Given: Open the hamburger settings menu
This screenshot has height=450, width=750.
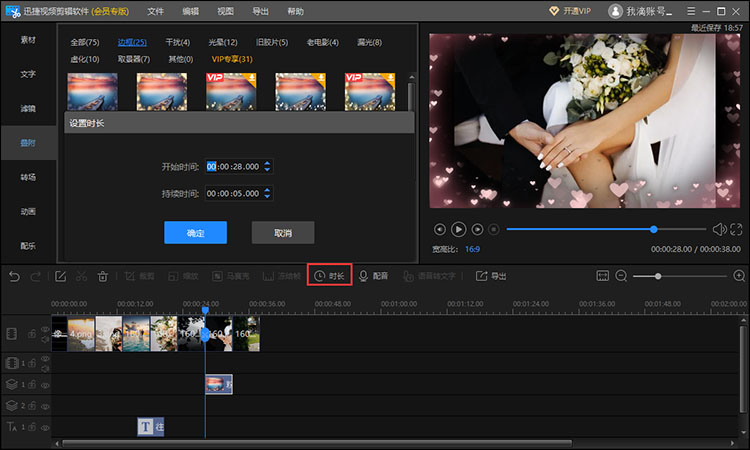Looking at the screenshot, I should pyautogui.click(x=691, y=11).
